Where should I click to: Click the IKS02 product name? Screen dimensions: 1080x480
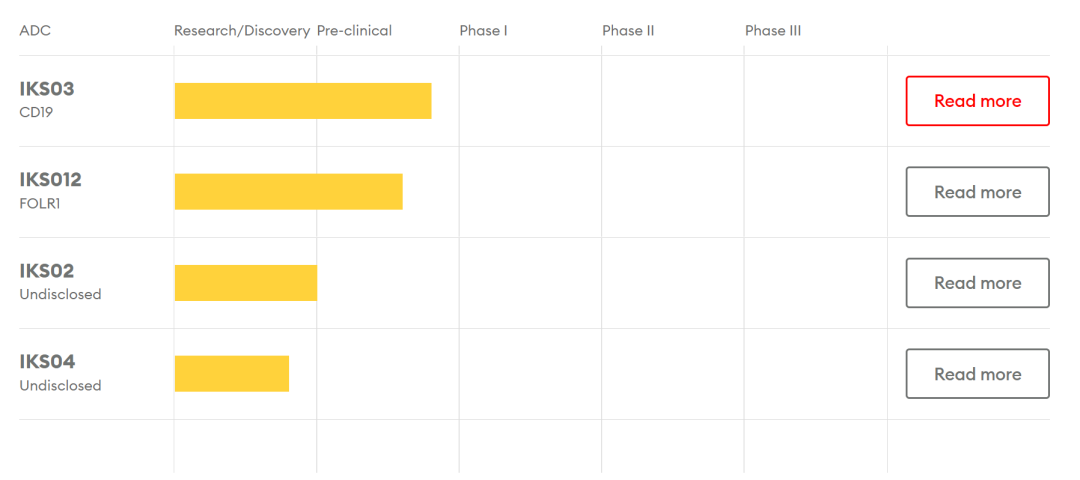[47, 271]
